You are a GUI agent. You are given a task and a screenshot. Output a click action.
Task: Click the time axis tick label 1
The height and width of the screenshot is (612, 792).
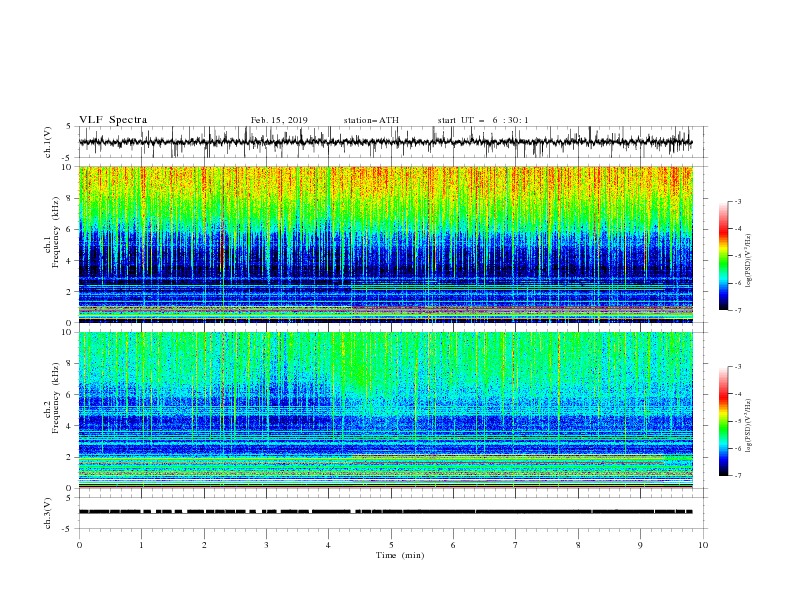pos(141,545)
